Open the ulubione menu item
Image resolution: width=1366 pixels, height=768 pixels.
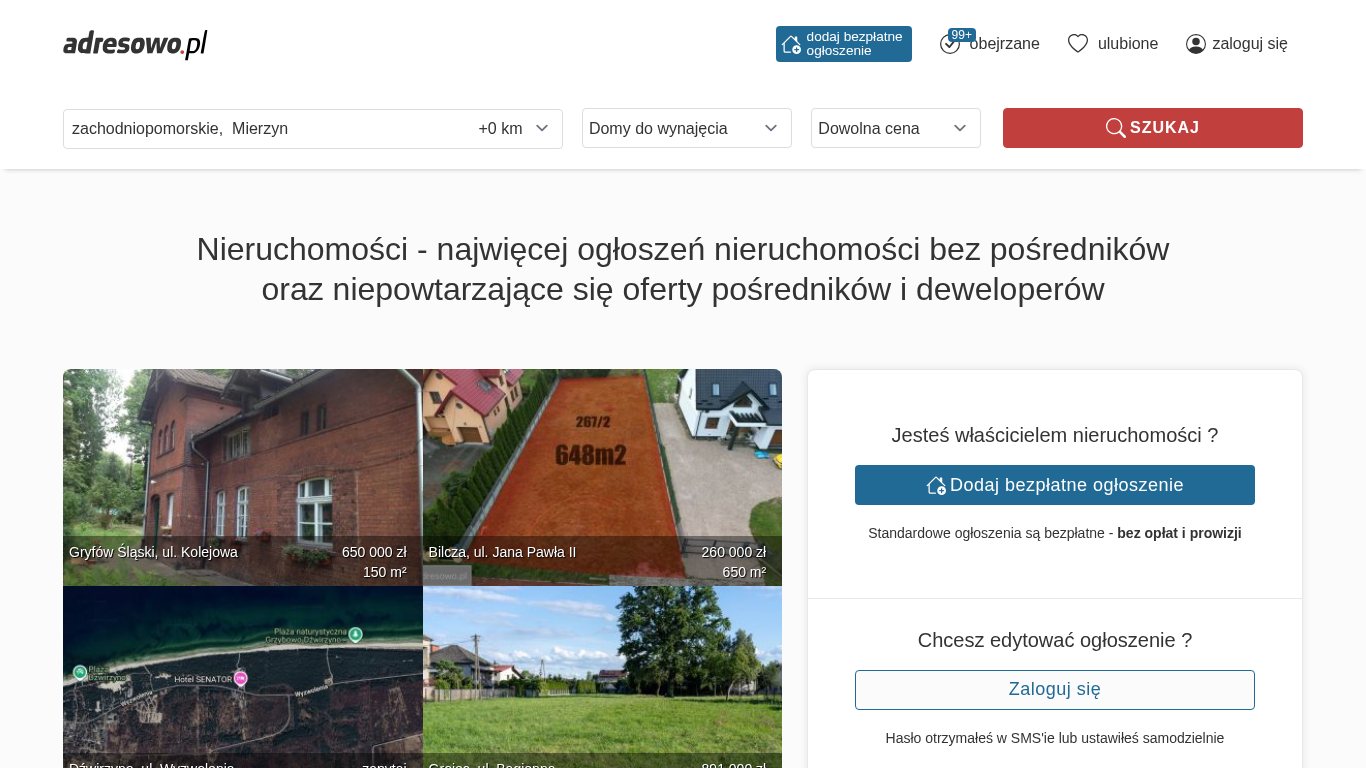point(1127,44)
